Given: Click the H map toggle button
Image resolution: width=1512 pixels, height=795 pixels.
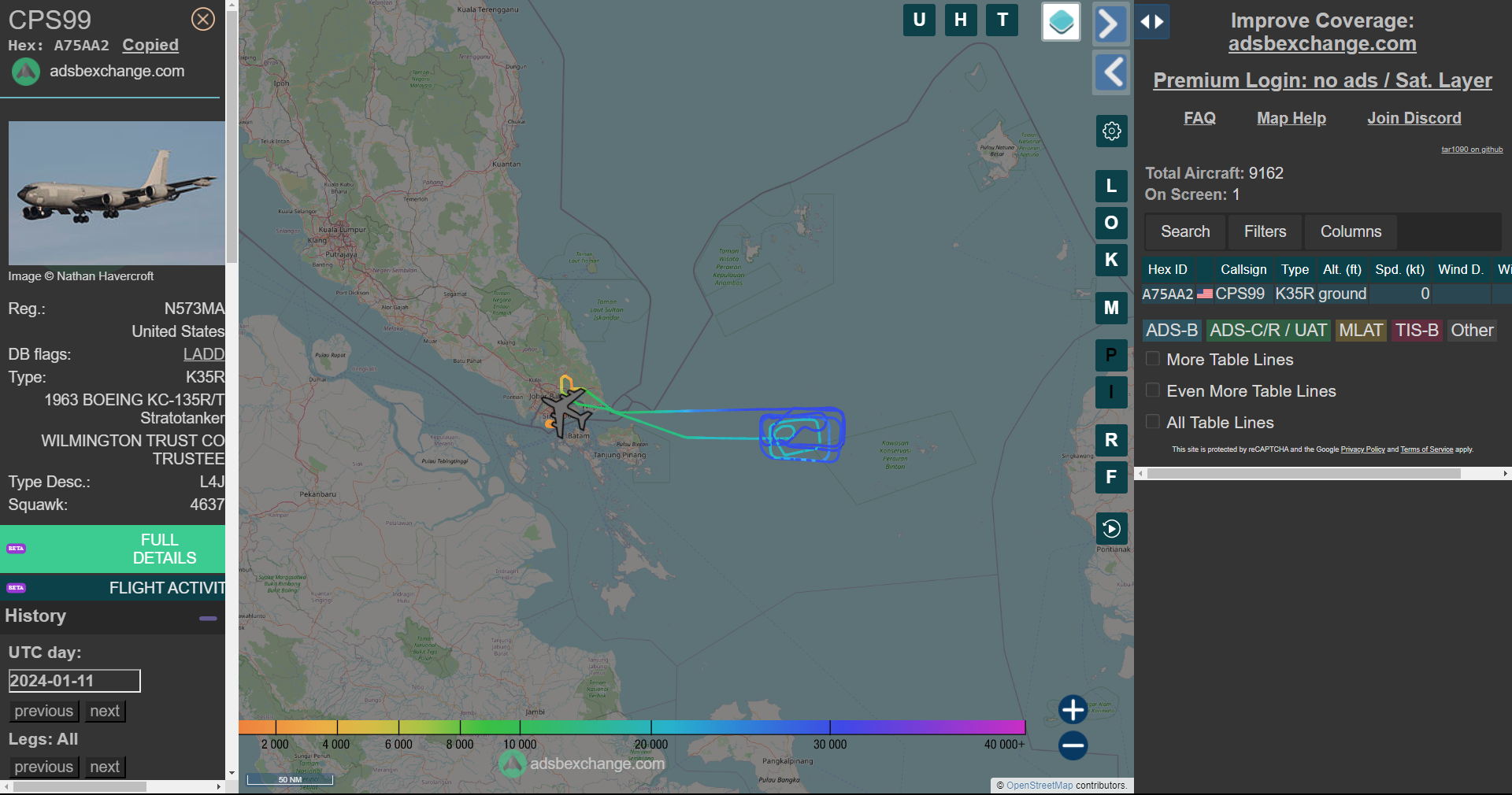Looking at the screenshot, I should (961, 20).
